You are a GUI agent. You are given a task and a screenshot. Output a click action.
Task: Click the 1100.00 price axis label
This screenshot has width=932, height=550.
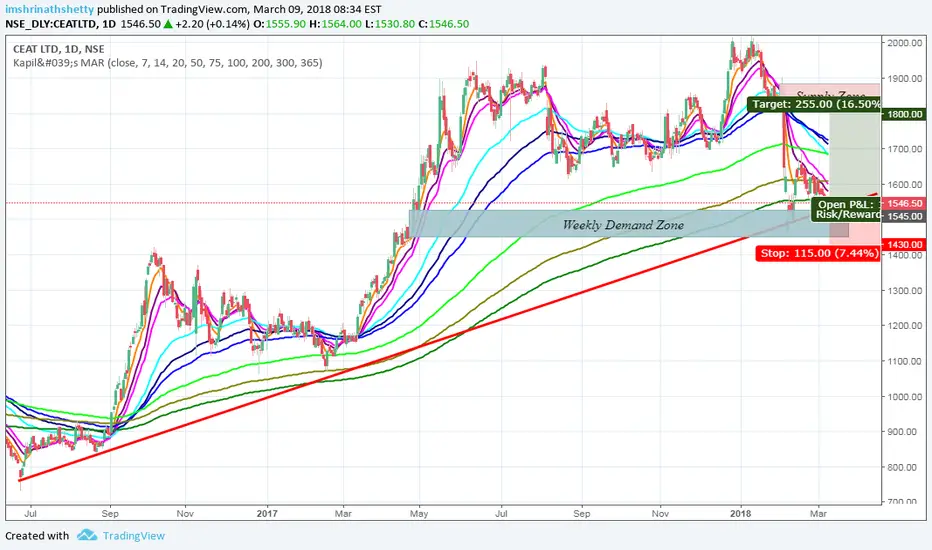[x=905, y=362]
